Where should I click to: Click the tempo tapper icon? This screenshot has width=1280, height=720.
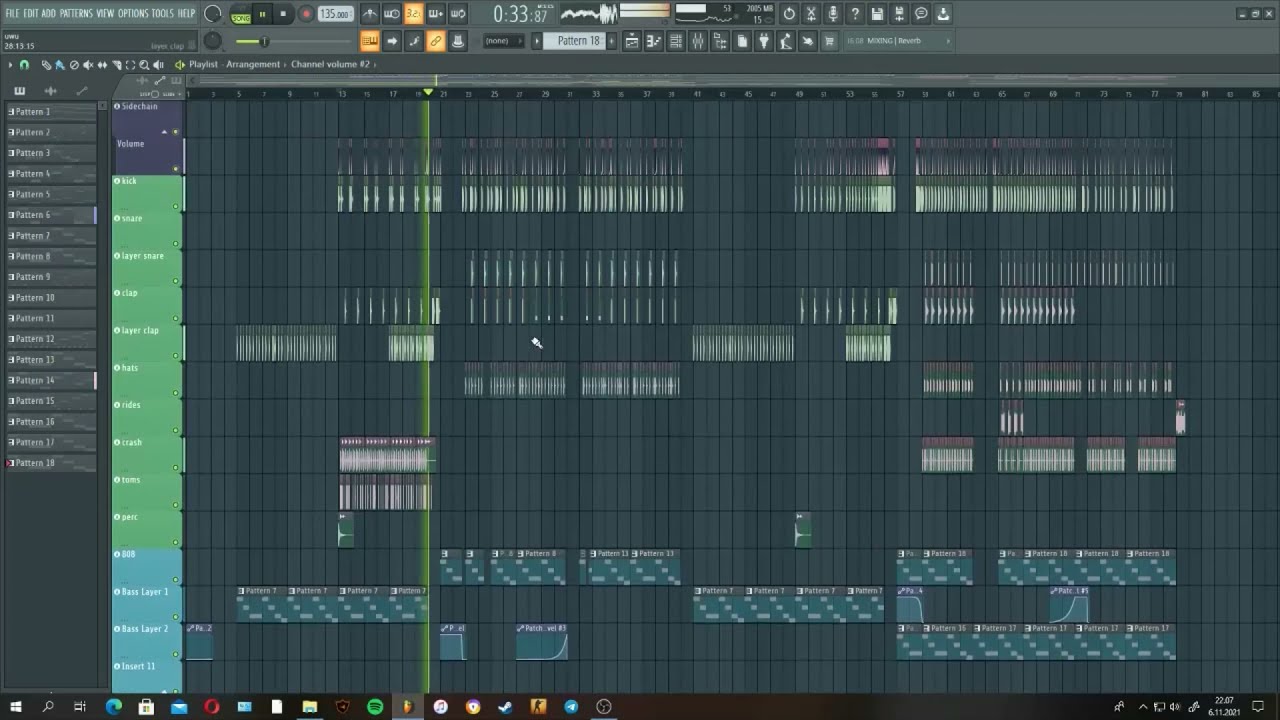pos(786,41)
